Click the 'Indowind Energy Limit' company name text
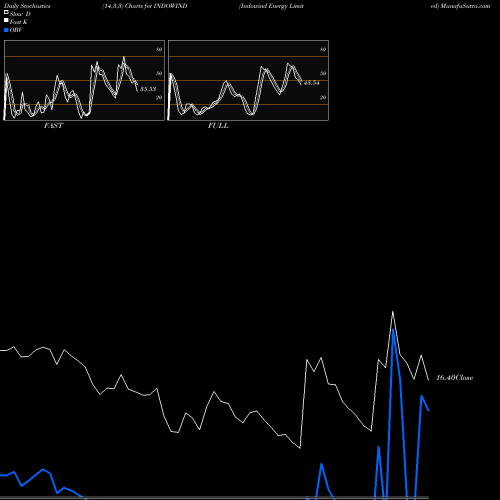This screenshot has width=500, height=500. click(x=271, y=6)
